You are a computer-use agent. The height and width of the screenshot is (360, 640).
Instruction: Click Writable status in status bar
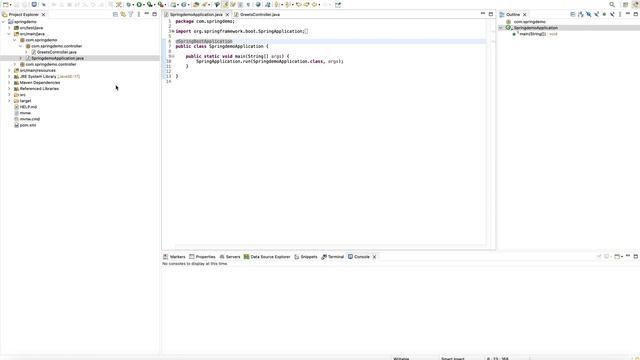(x=401, y=358)
